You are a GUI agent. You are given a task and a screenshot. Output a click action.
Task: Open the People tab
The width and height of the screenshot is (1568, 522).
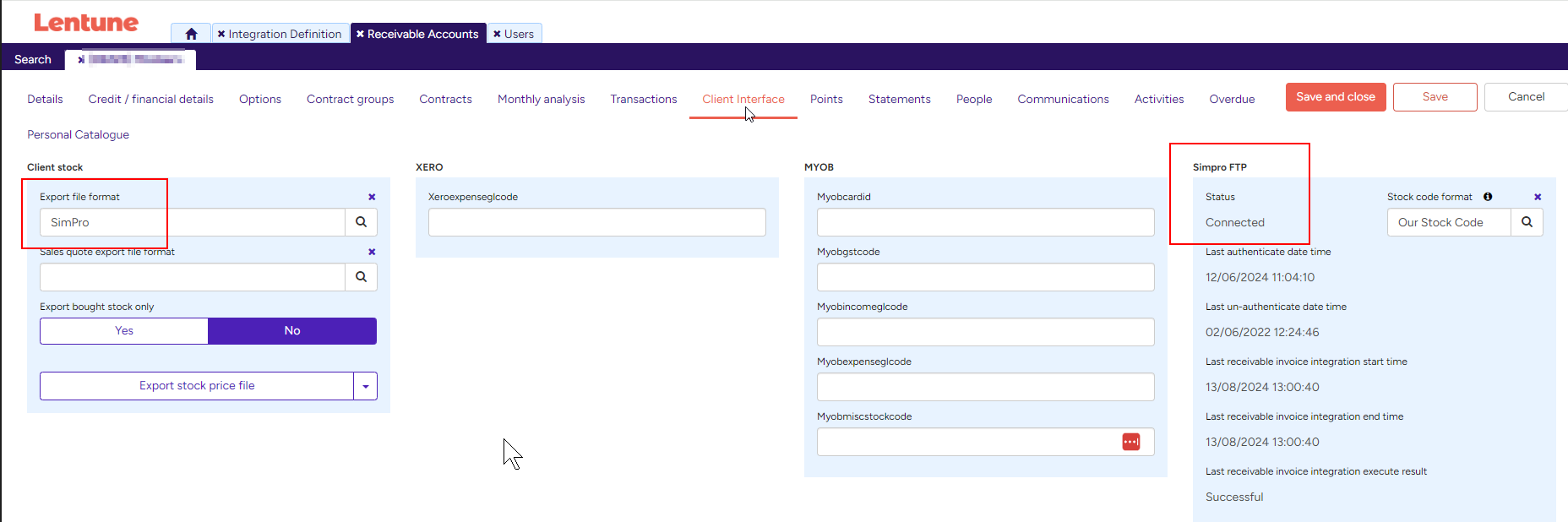tap(974, 99)
